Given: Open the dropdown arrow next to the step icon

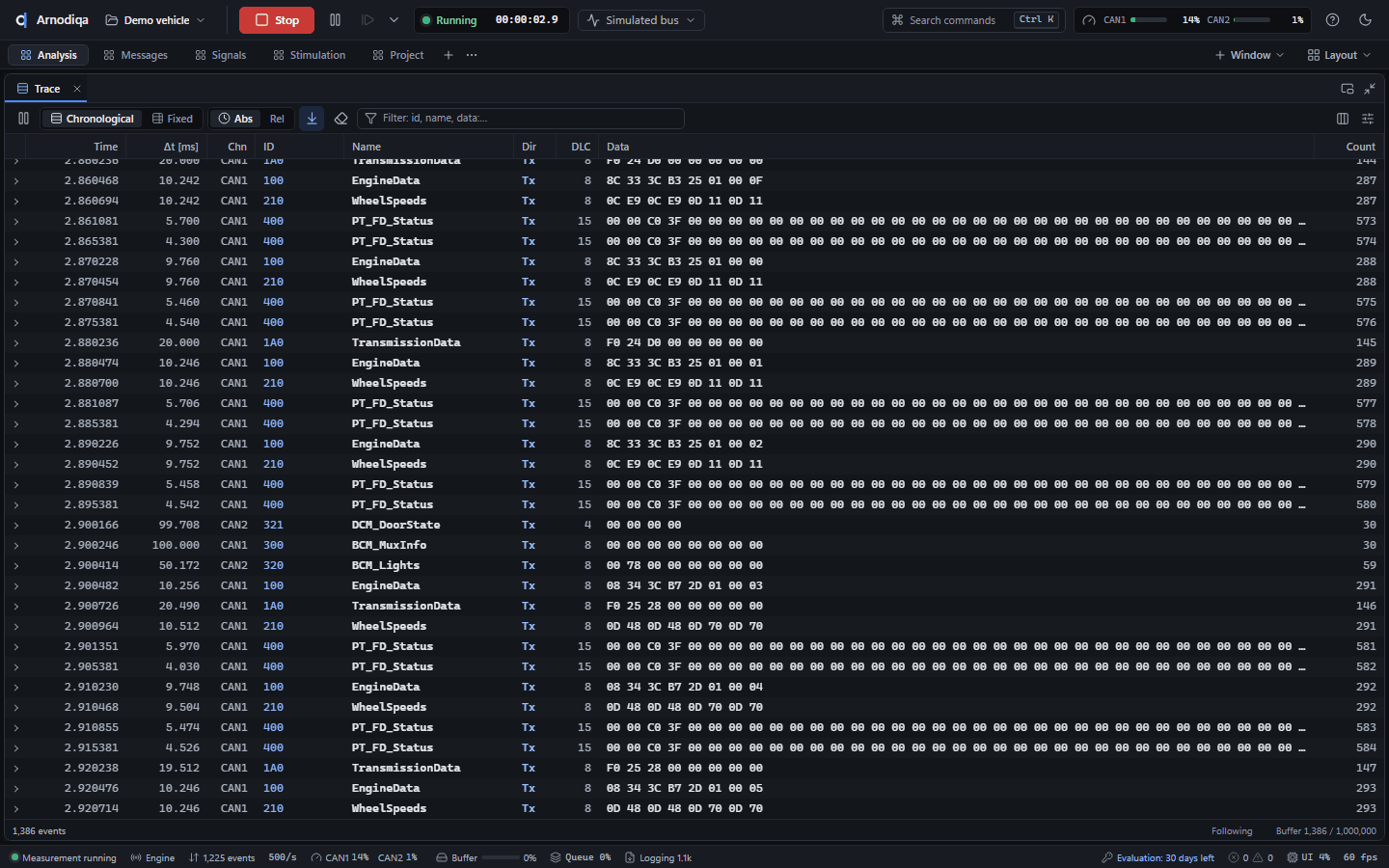Looking at the screenshot, I should [394, 19].
